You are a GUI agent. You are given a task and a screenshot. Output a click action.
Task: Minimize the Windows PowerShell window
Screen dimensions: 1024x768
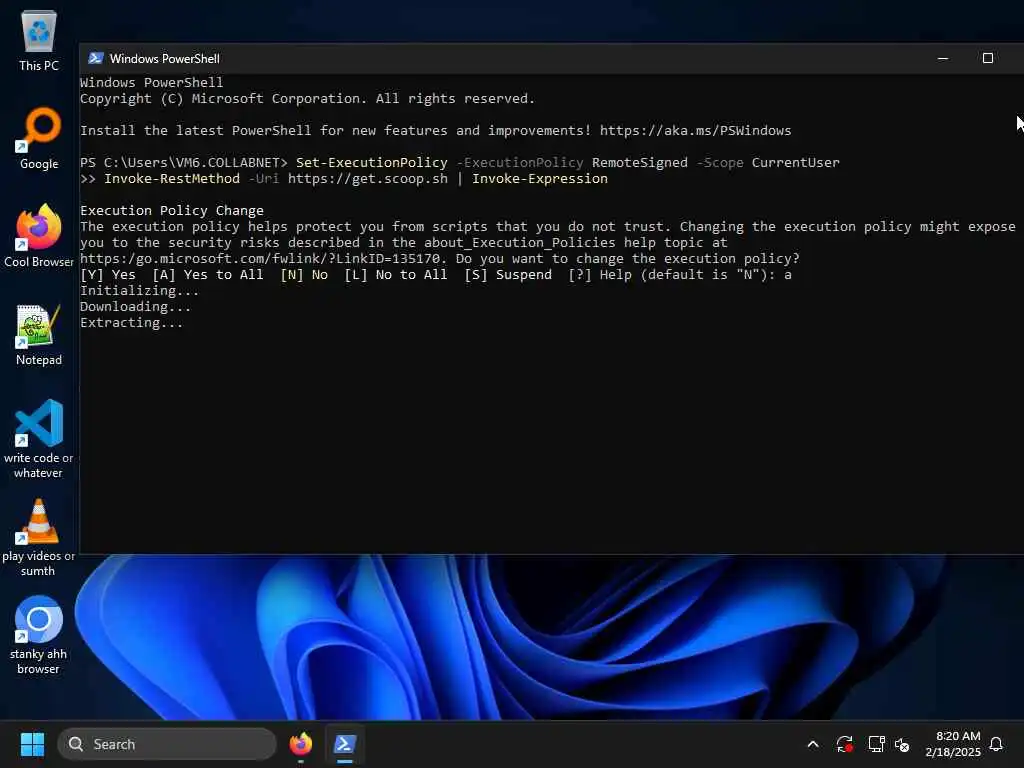[943, 58]
